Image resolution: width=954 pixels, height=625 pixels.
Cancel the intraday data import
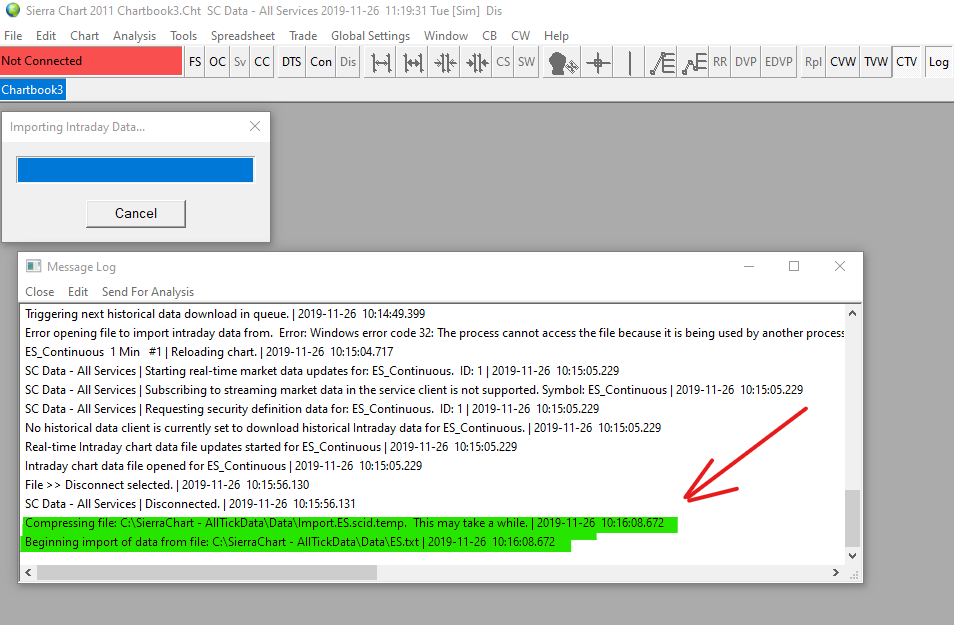click(x=136, y=214)
